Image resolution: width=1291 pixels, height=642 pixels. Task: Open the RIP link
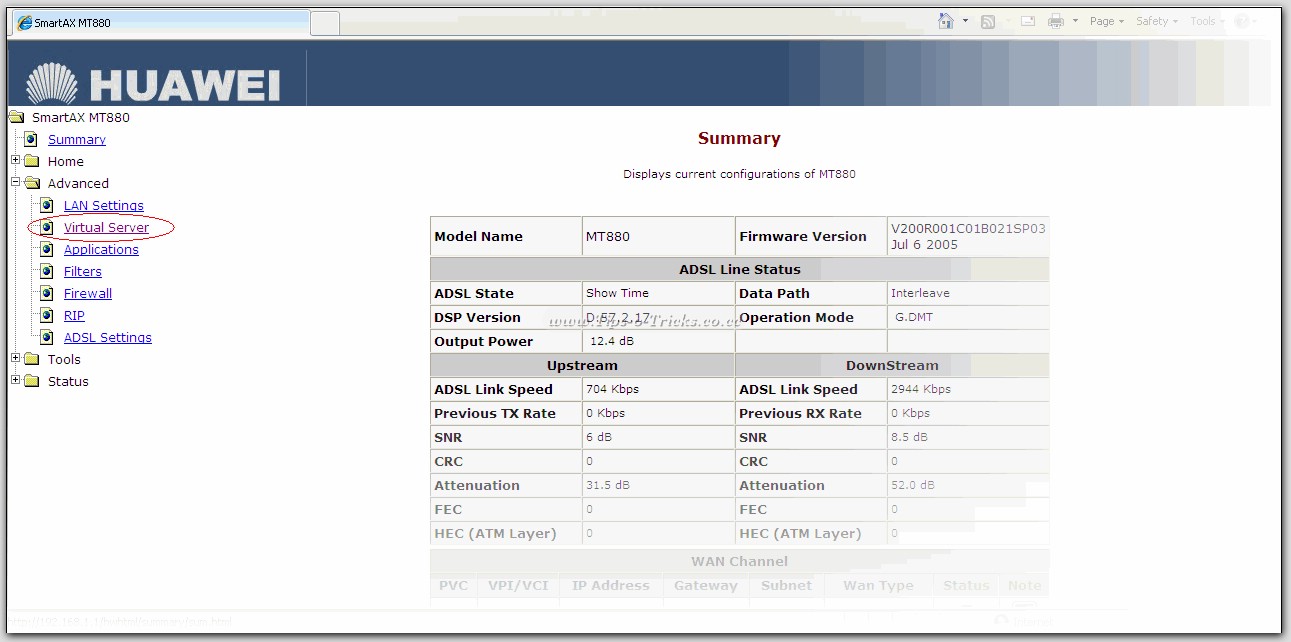click(x=74, y=316)
